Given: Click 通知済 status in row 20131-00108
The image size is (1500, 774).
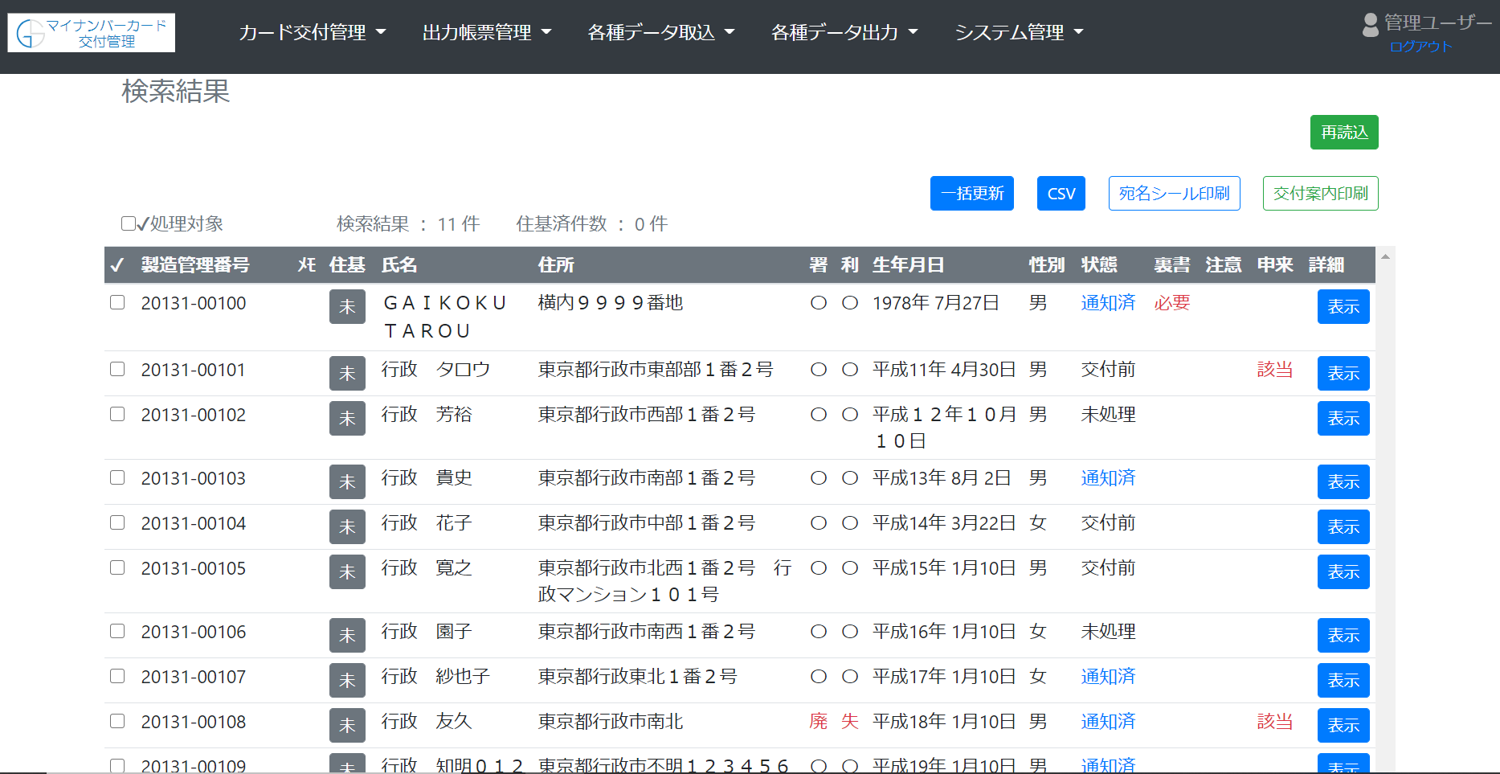Looking at the screenshot, I should tap(1108, 722).
